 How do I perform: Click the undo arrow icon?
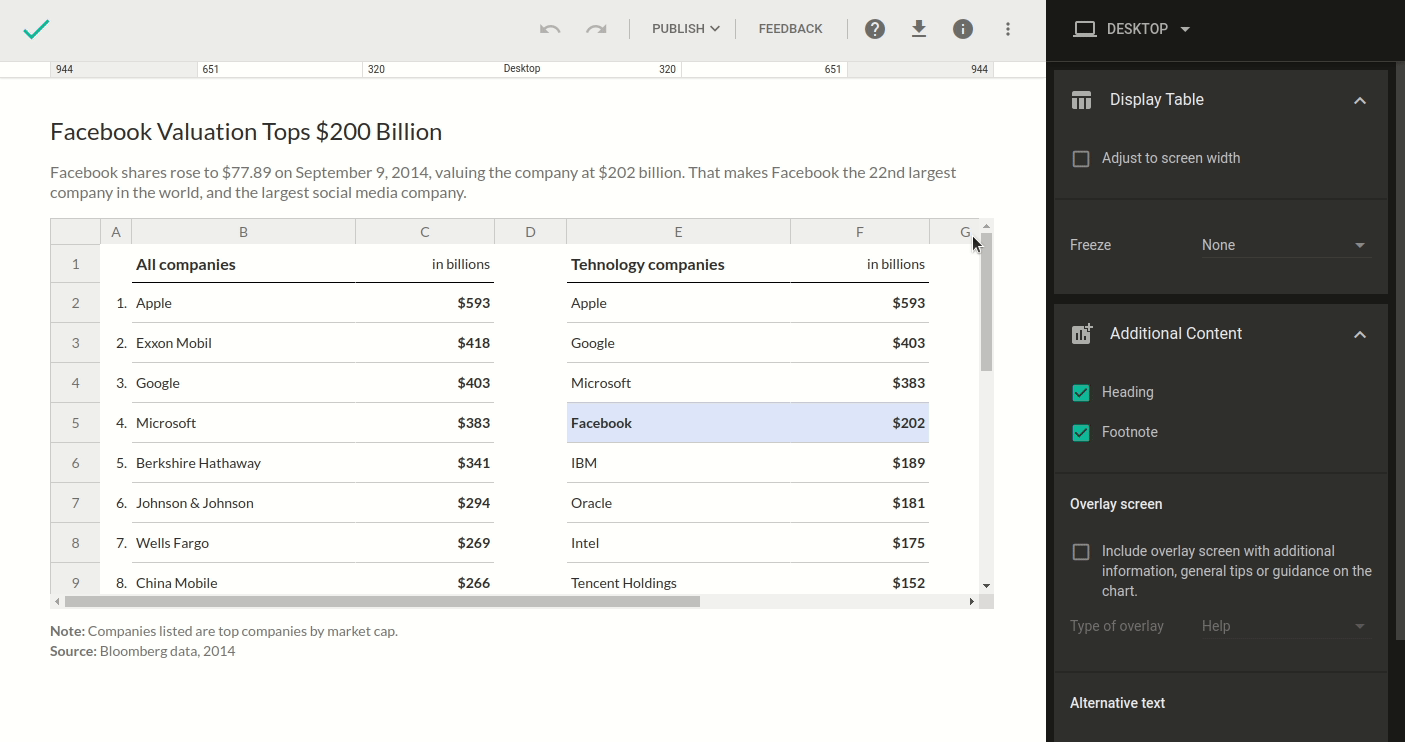(549, 29)
